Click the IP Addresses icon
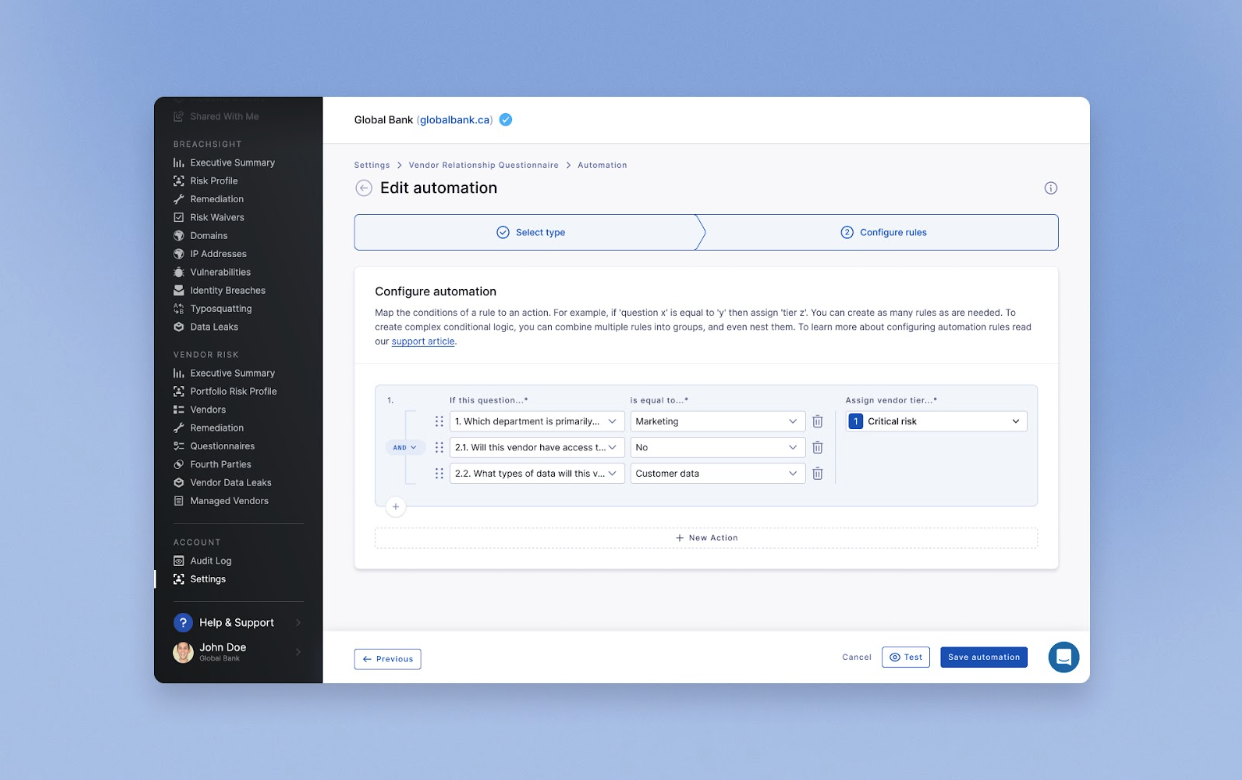 (179, 254)
